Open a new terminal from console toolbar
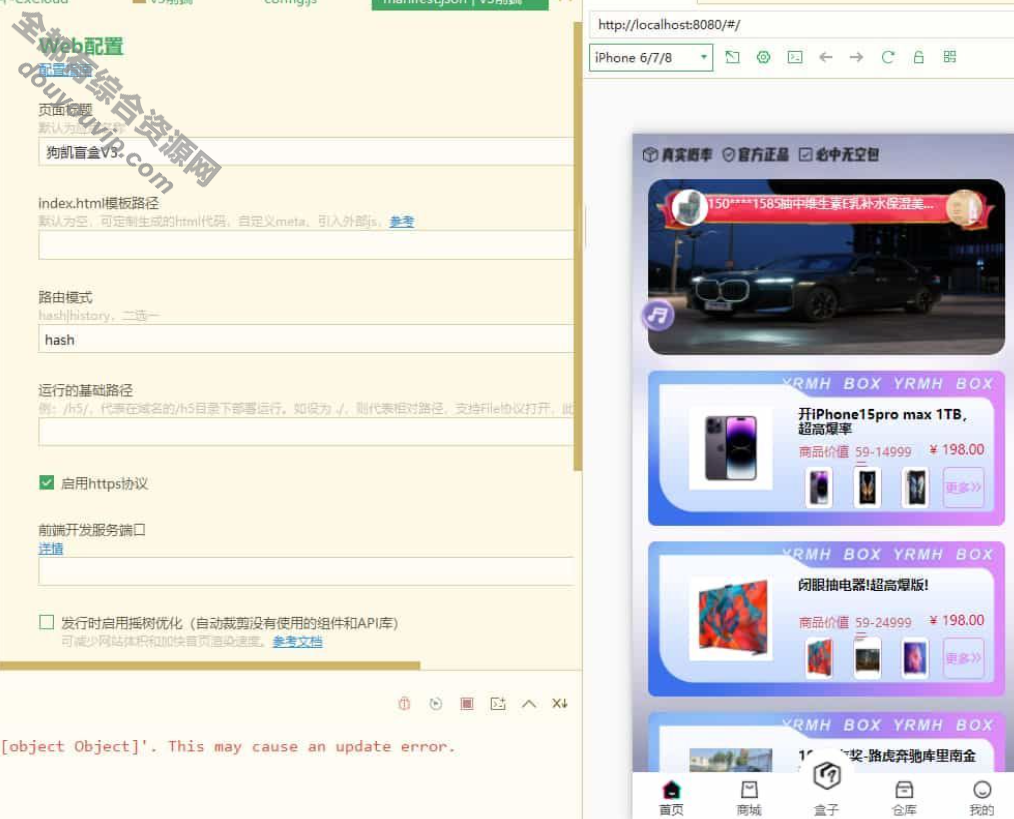The width and height of the screenshot is (1014, 819). 498,704
